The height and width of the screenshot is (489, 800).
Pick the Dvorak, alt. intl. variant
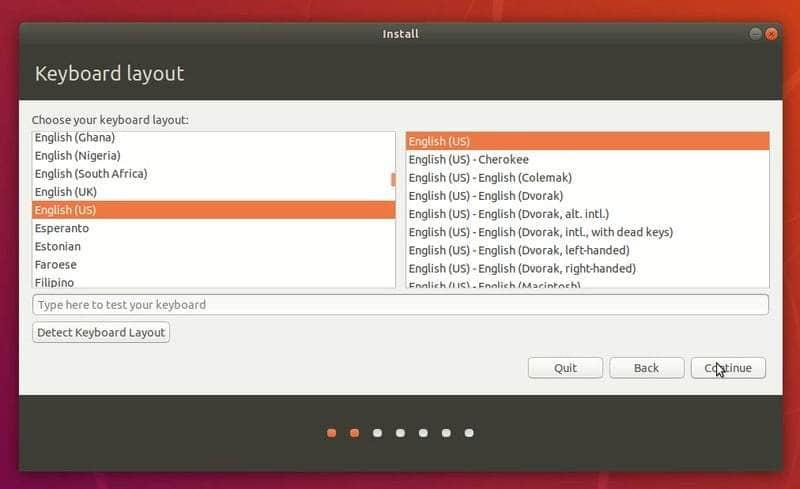tap(508, 213)
